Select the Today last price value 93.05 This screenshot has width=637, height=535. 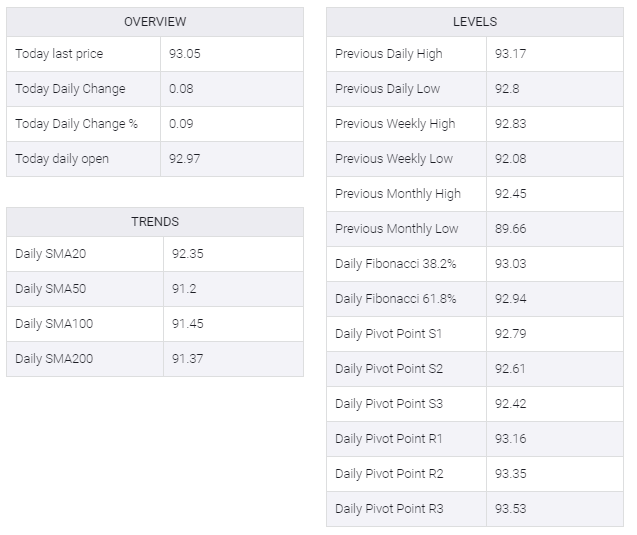coord(185,54)
